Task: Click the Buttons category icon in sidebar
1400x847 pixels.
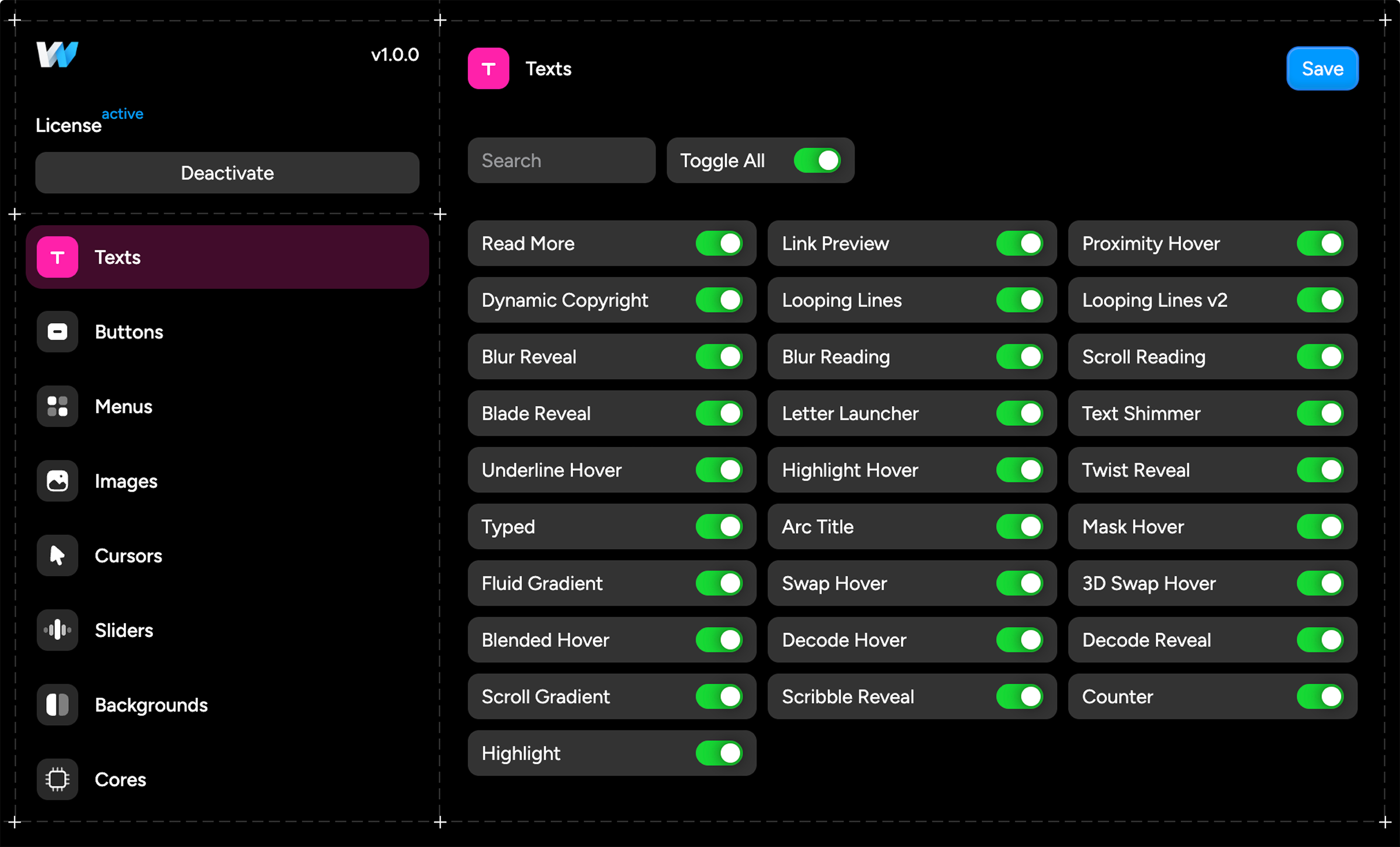Action: pos(57,332)
